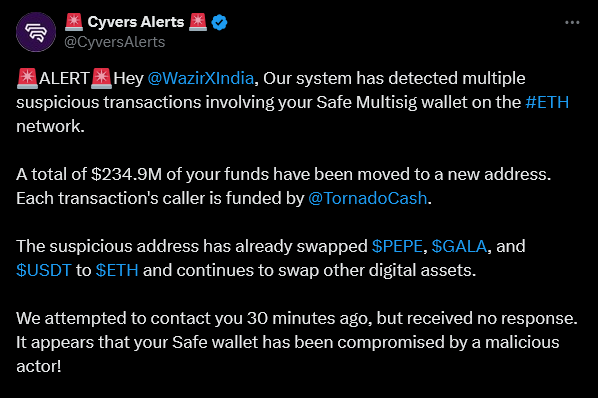The height and width of the screenshot is (398, 598).
Task: Click the suspicious transactions opening paragraph
Action: point(293,102)
